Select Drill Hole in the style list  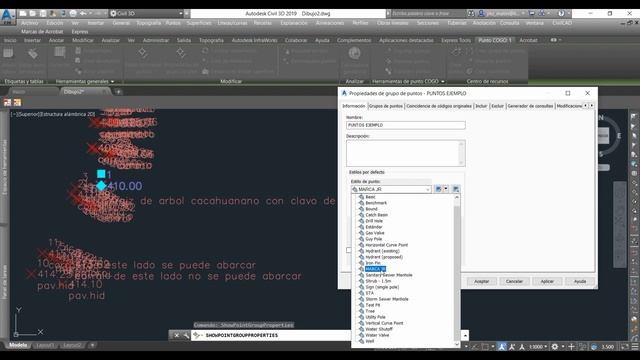point(374,221)
